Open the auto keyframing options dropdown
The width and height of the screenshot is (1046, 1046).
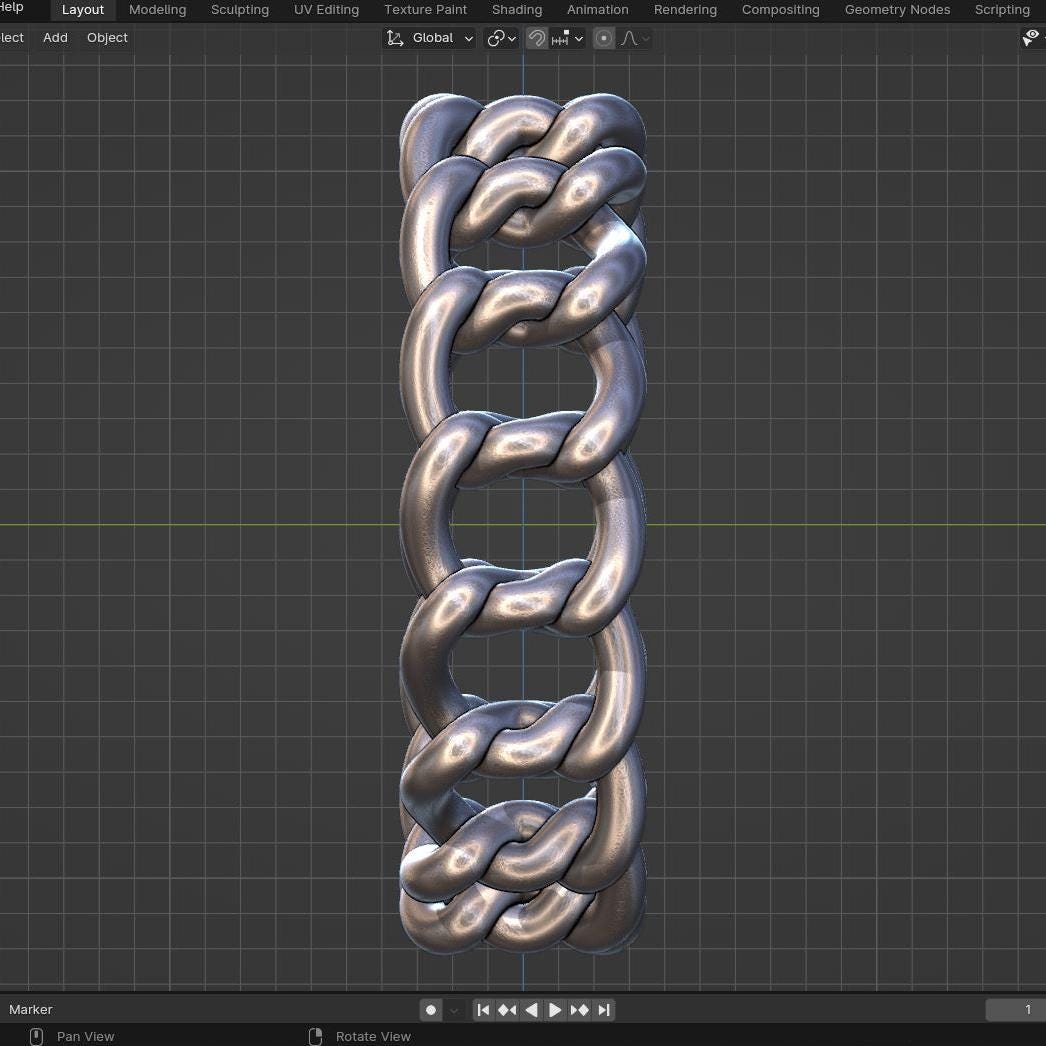click(454, 1010)
